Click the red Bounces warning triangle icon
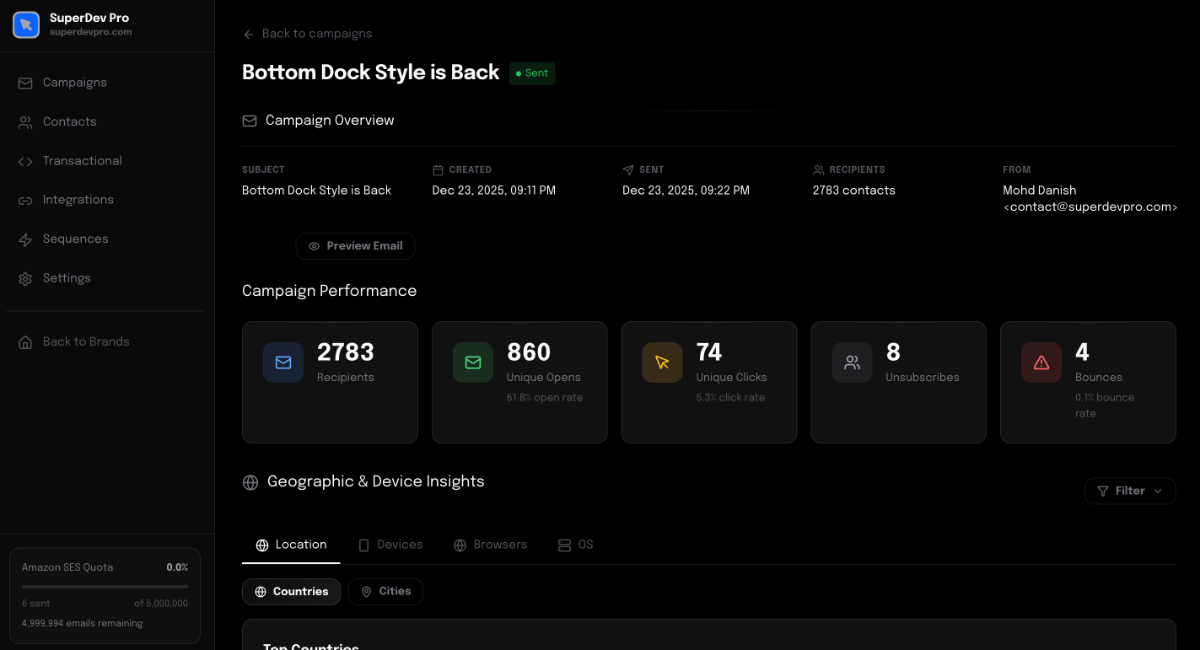The height and width of the screenshot is (650, 1200). pyautogui.click(x=1041, y=362)
